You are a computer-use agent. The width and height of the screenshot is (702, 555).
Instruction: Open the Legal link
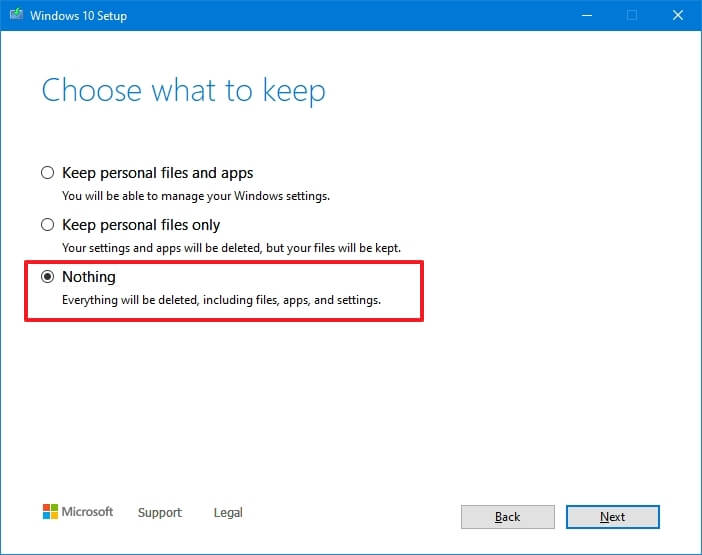228,513
